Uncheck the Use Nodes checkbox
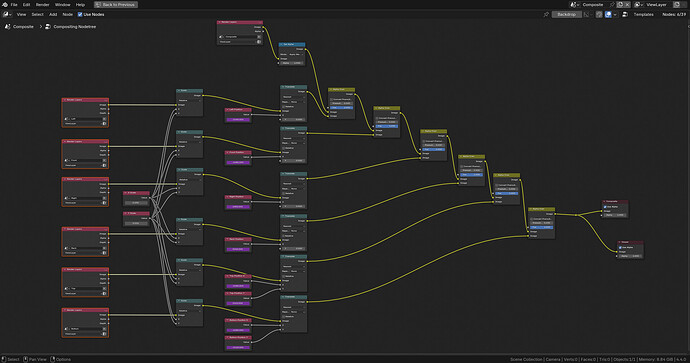Image resolution: width=690 pixels, height=363 pixels. (x=80, y=15)
